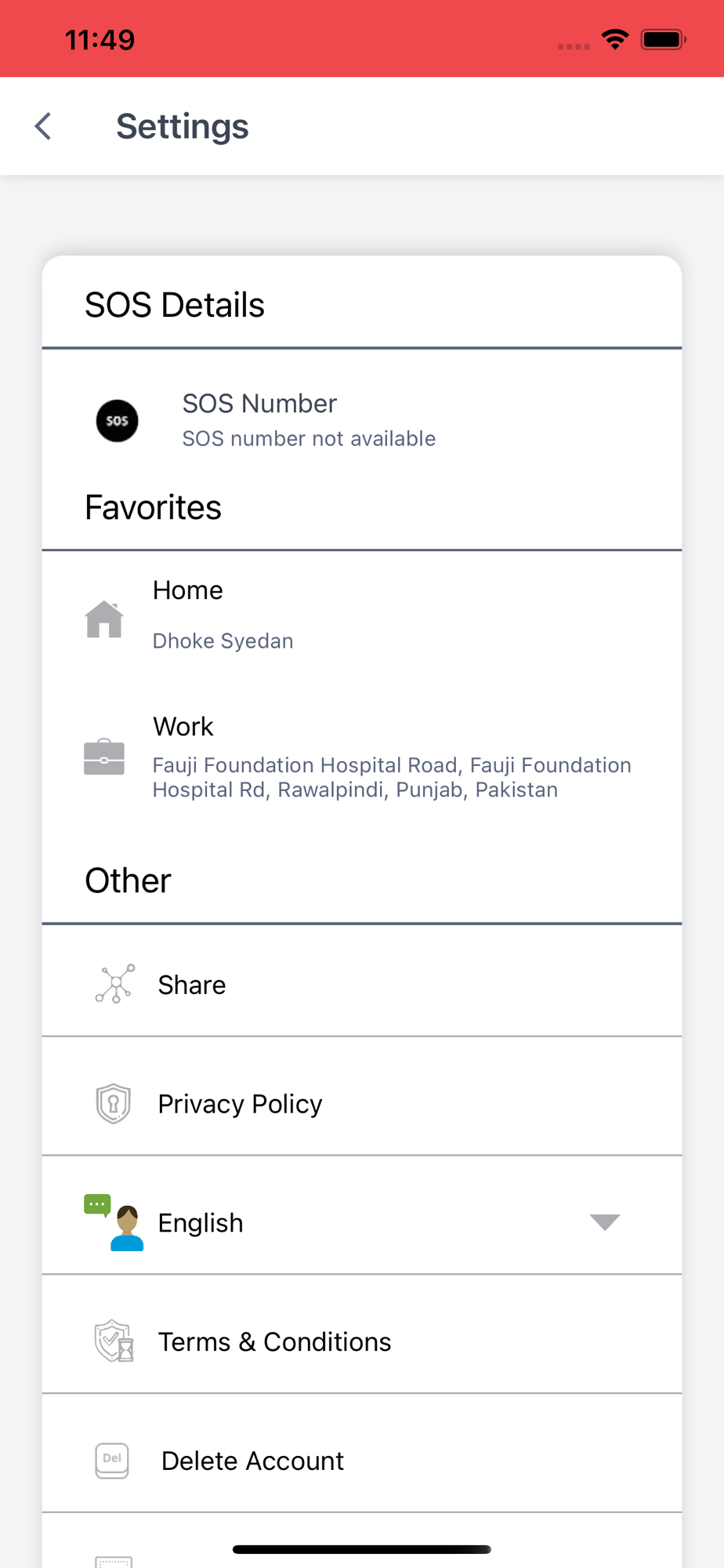Viewport: 724px width, 1568px height.
Task: Tap the SOS Number label
Action: [x=259, y=404]
